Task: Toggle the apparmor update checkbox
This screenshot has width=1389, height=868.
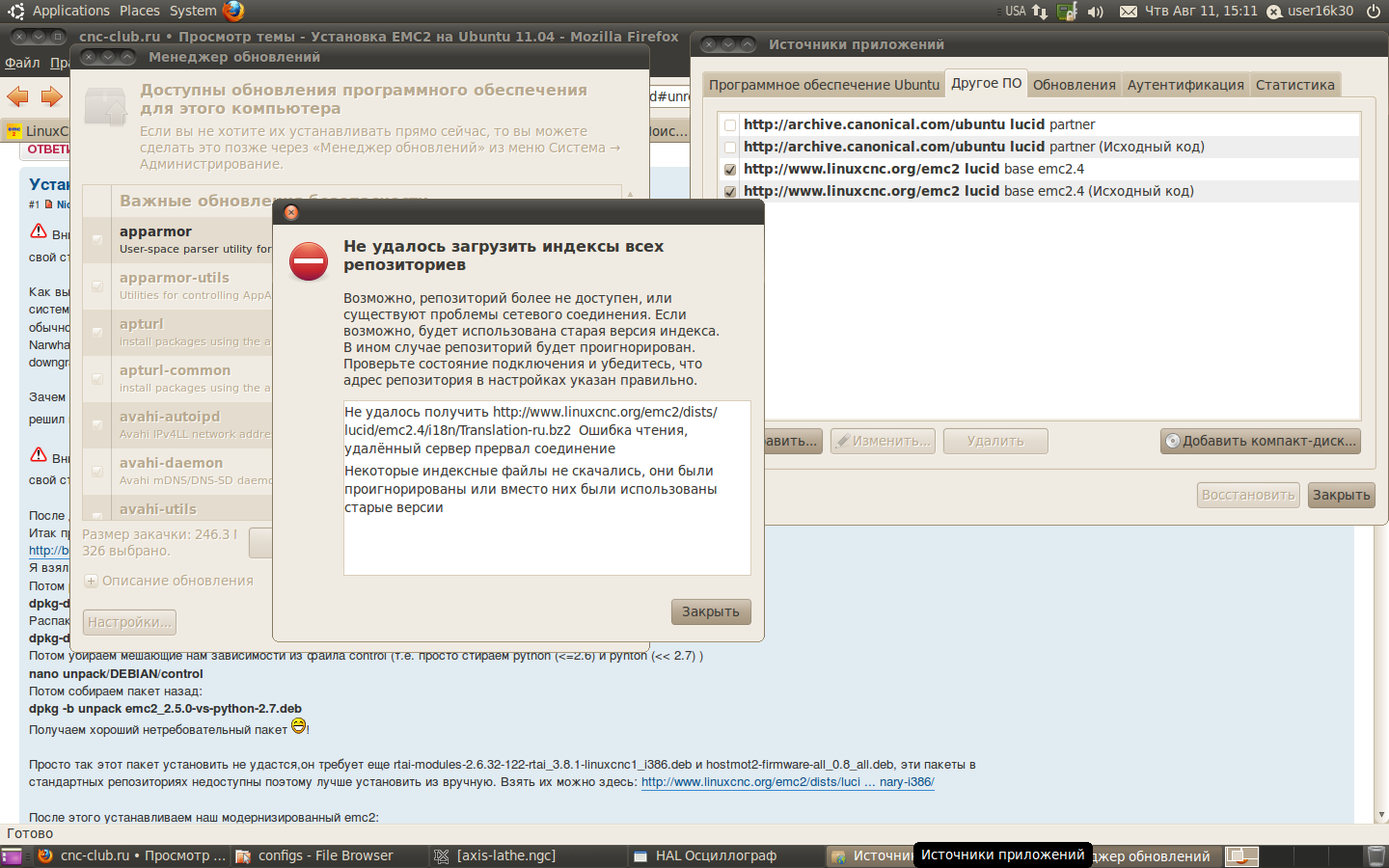Action: [97, 239]
